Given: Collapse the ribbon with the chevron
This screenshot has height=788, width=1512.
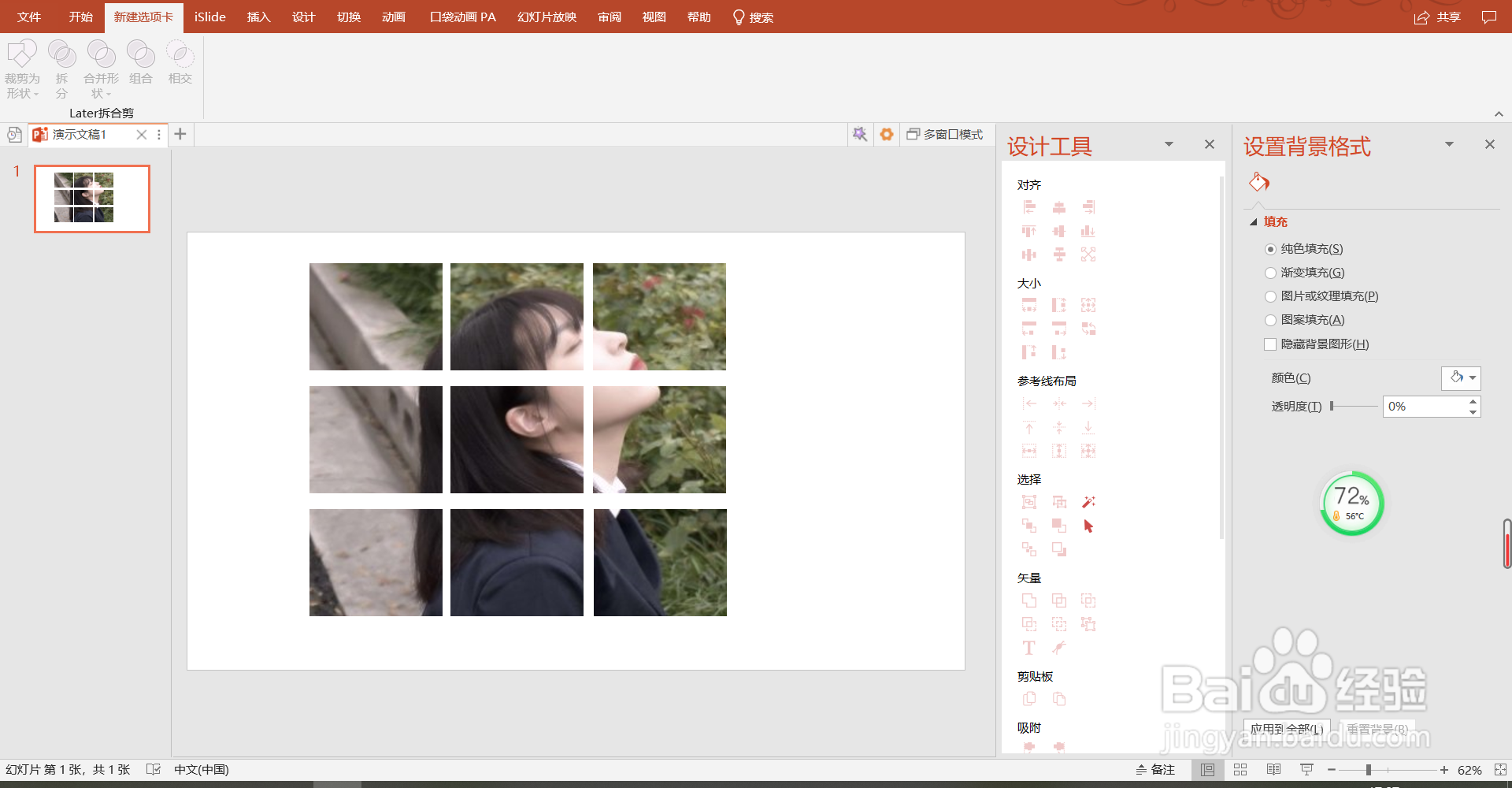Looking at the screenshot, I should pos(1499,114).
